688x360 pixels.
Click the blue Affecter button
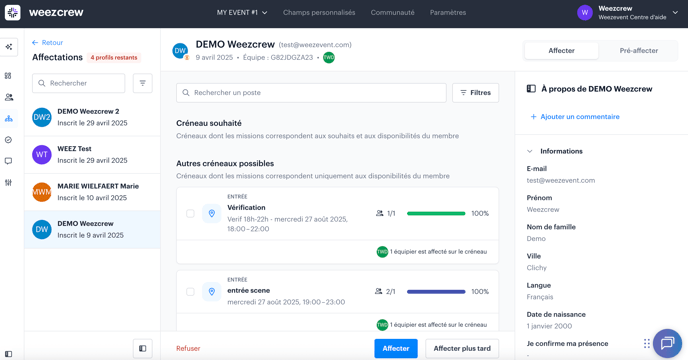click(396, 348)
